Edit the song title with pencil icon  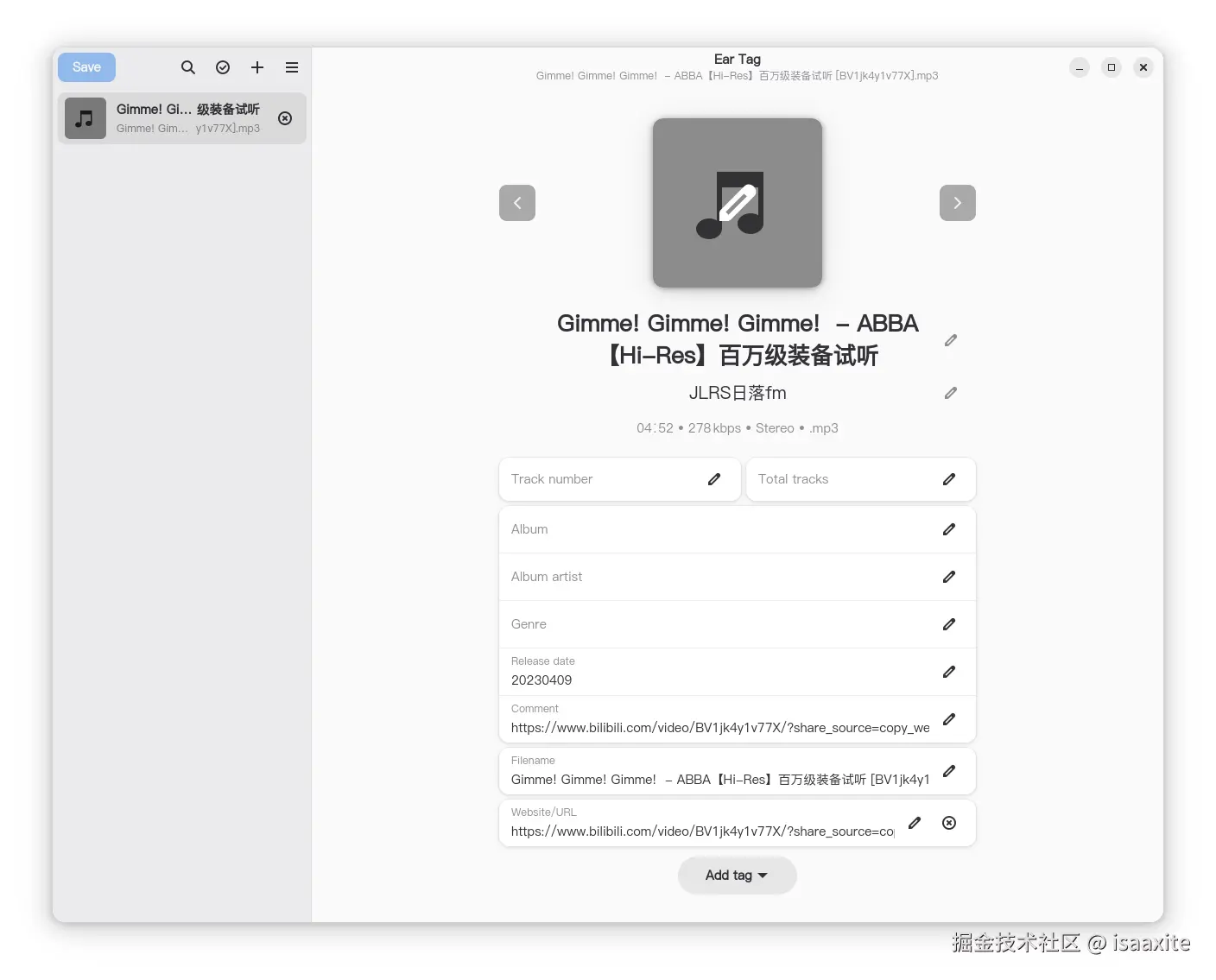coord(951,340)
